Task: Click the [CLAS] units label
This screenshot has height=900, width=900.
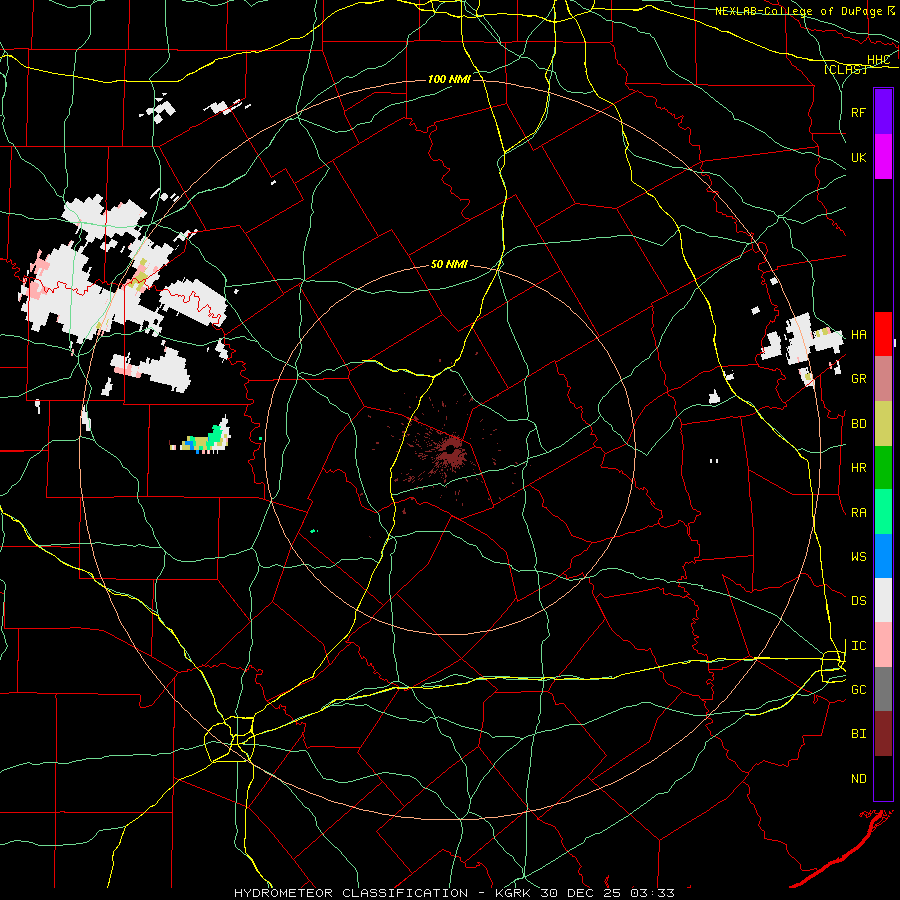Action: pyautogui.click(x=845, y=69)
